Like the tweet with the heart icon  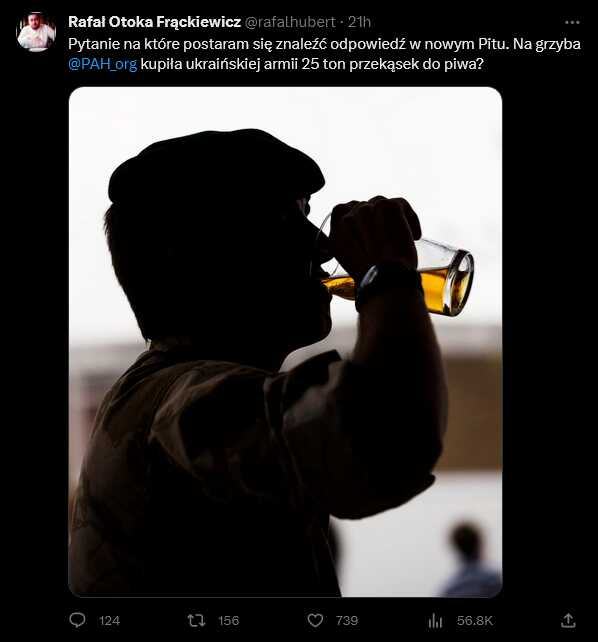315,620
